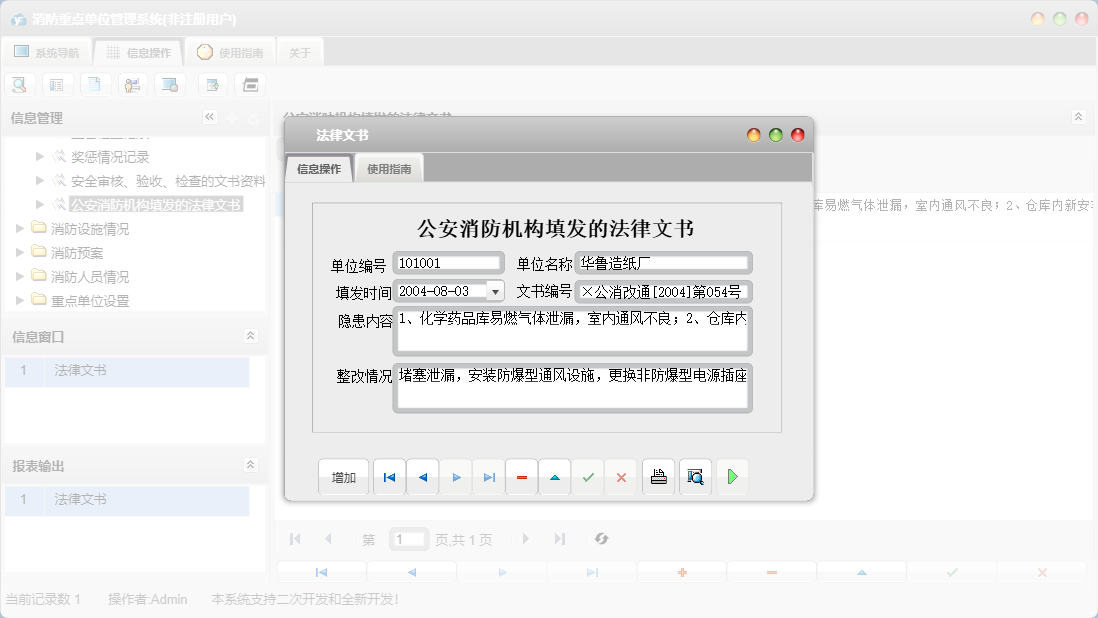The image size is (1098, 618).
Task: Click inside the 单位编号 input field
Action: (445, 262)
